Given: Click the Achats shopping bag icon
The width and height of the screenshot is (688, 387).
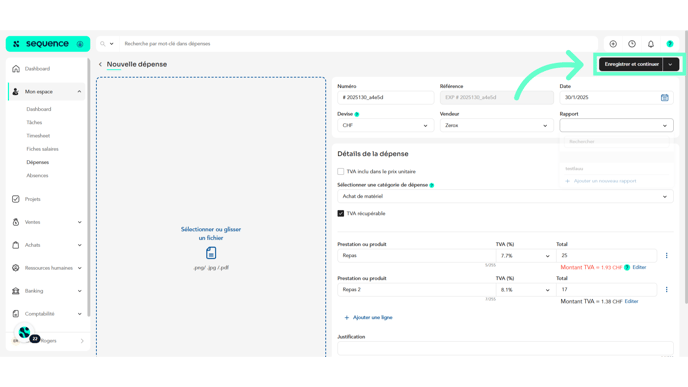Looking at the screenshot, I should 16,245.
